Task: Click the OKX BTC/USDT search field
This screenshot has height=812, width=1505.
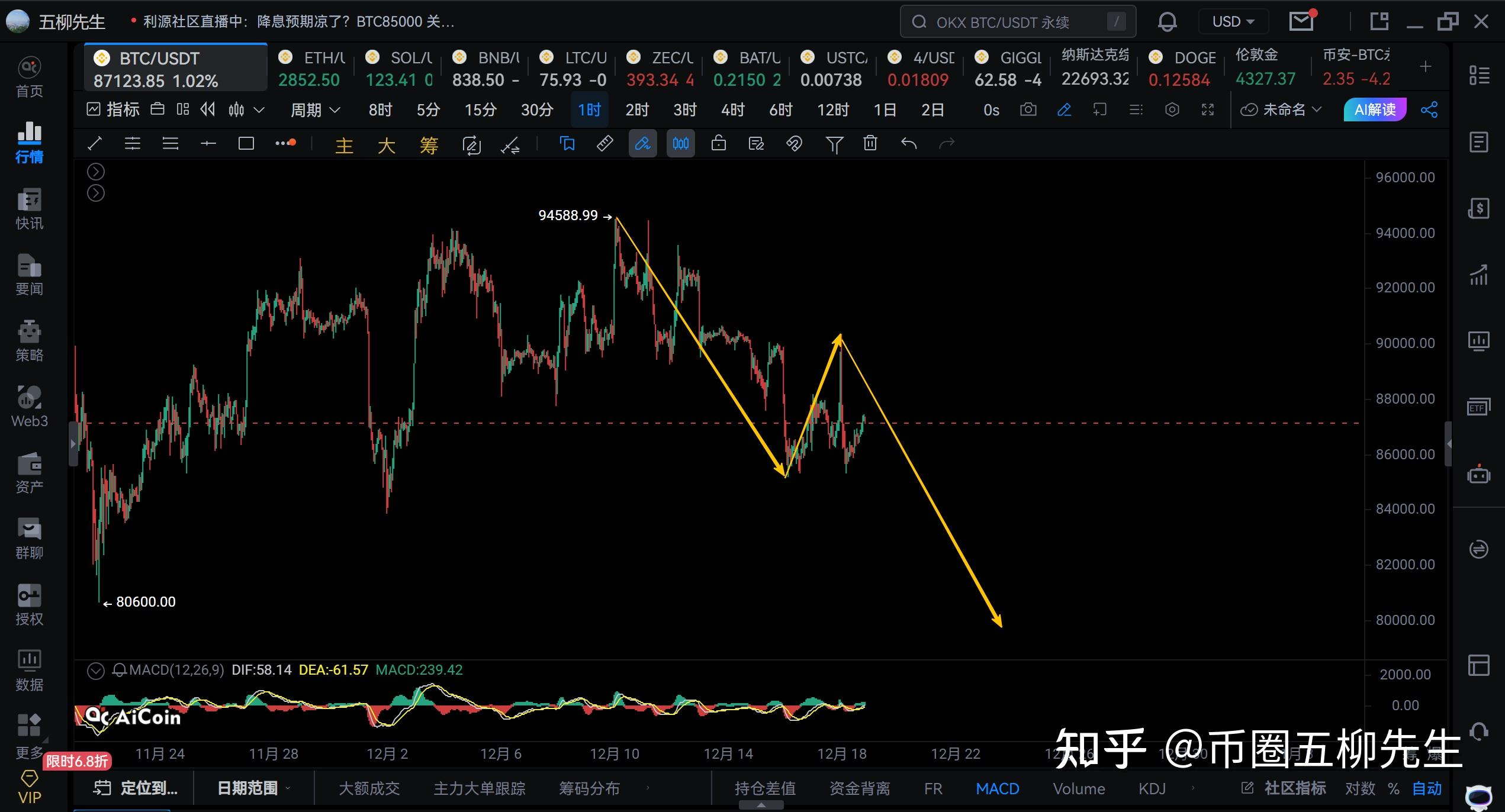Action: point(1006,22)
